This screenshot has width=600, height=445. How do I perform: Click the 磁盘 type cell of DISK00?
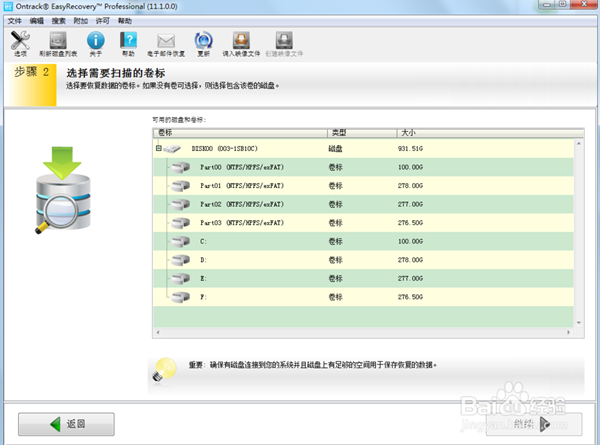(335, 148)
